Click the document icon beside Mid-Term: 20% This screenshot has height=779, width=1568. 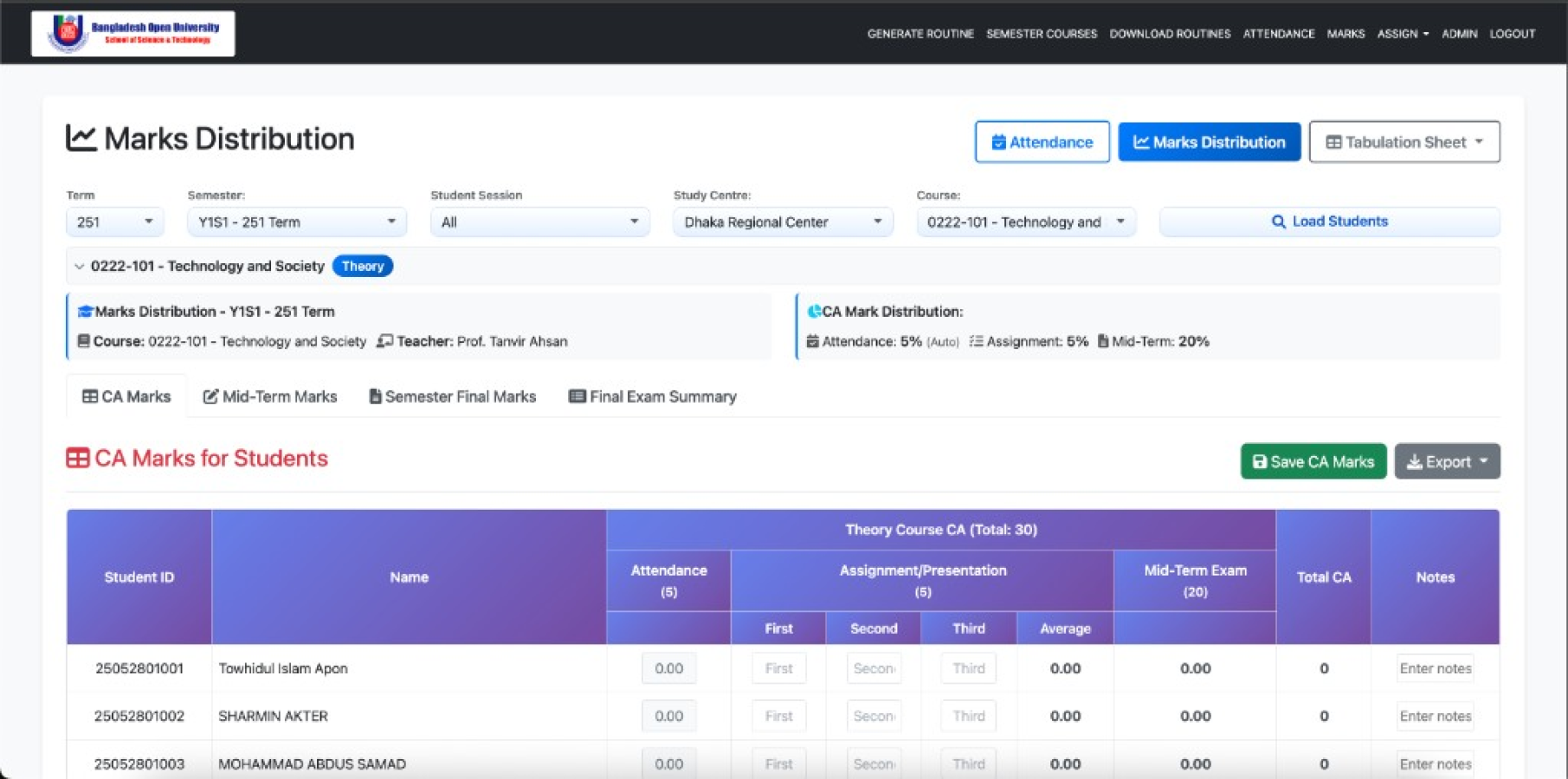click(1103, 341)
